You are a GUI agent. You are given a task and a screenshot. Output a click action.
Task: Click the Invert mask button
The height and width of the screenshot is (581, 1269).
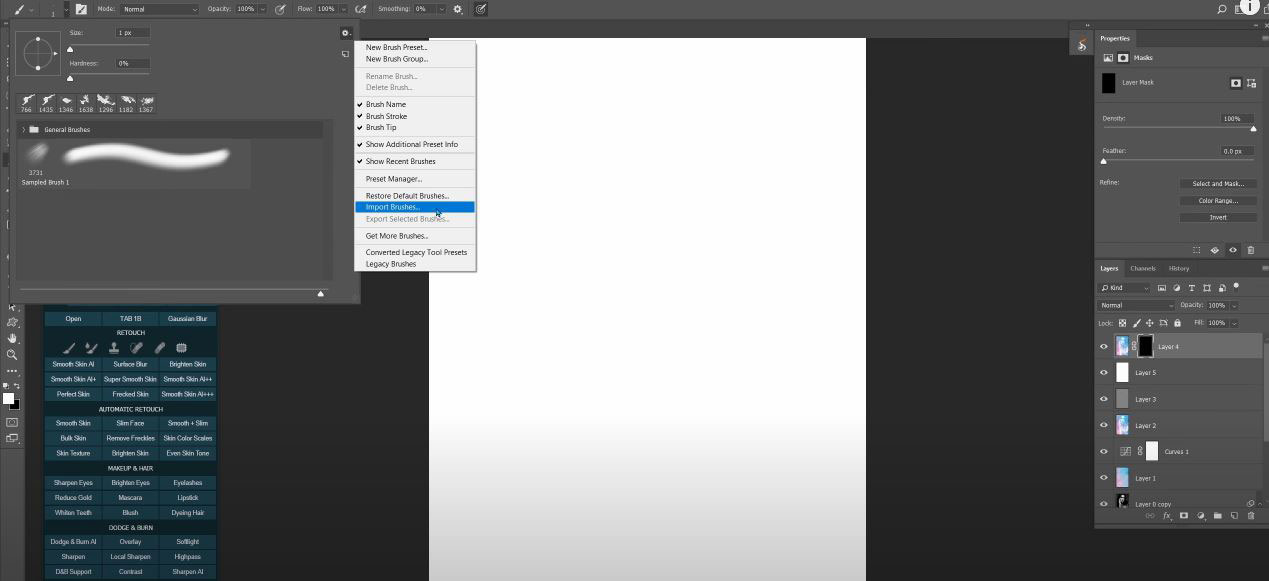[1218, 217]
